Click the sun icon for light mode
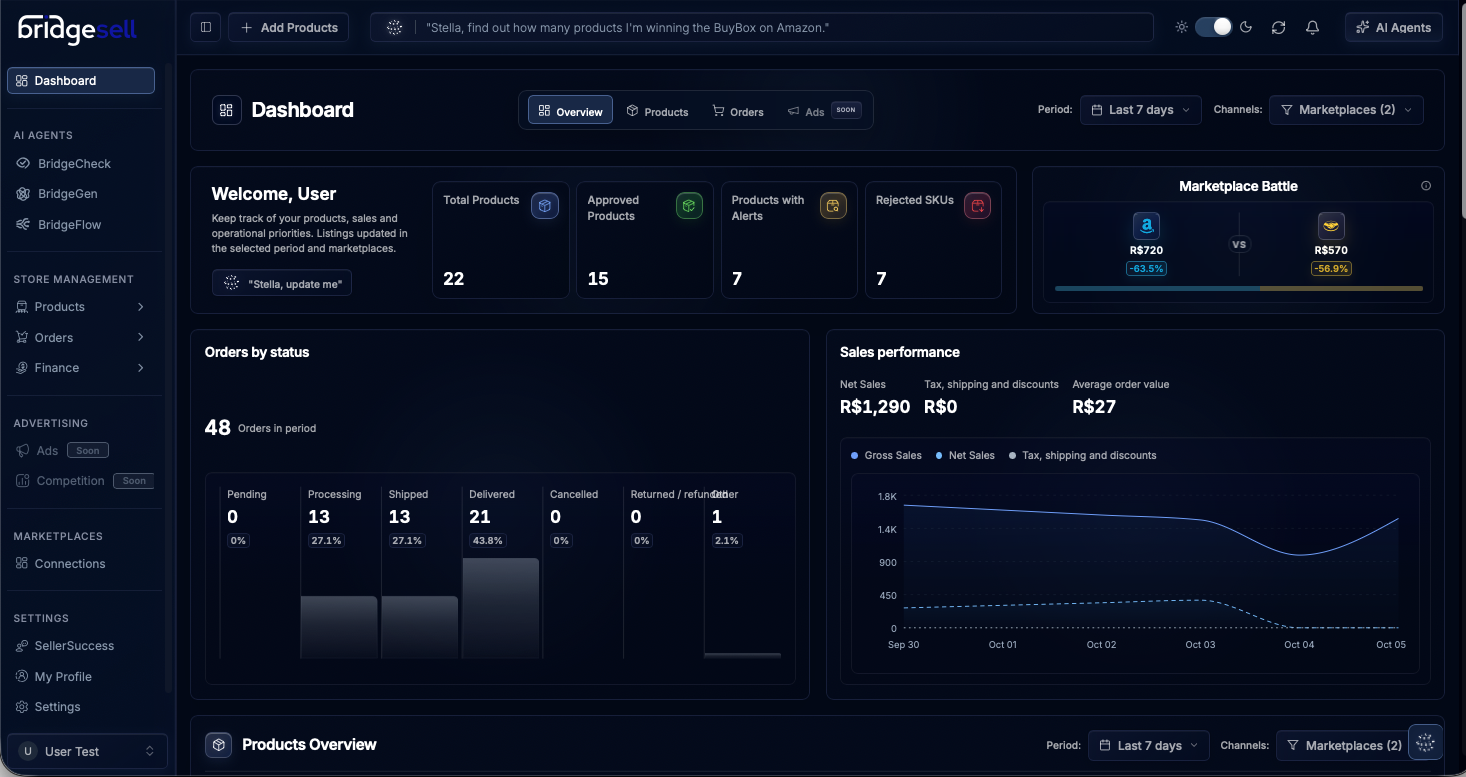 1182,27
